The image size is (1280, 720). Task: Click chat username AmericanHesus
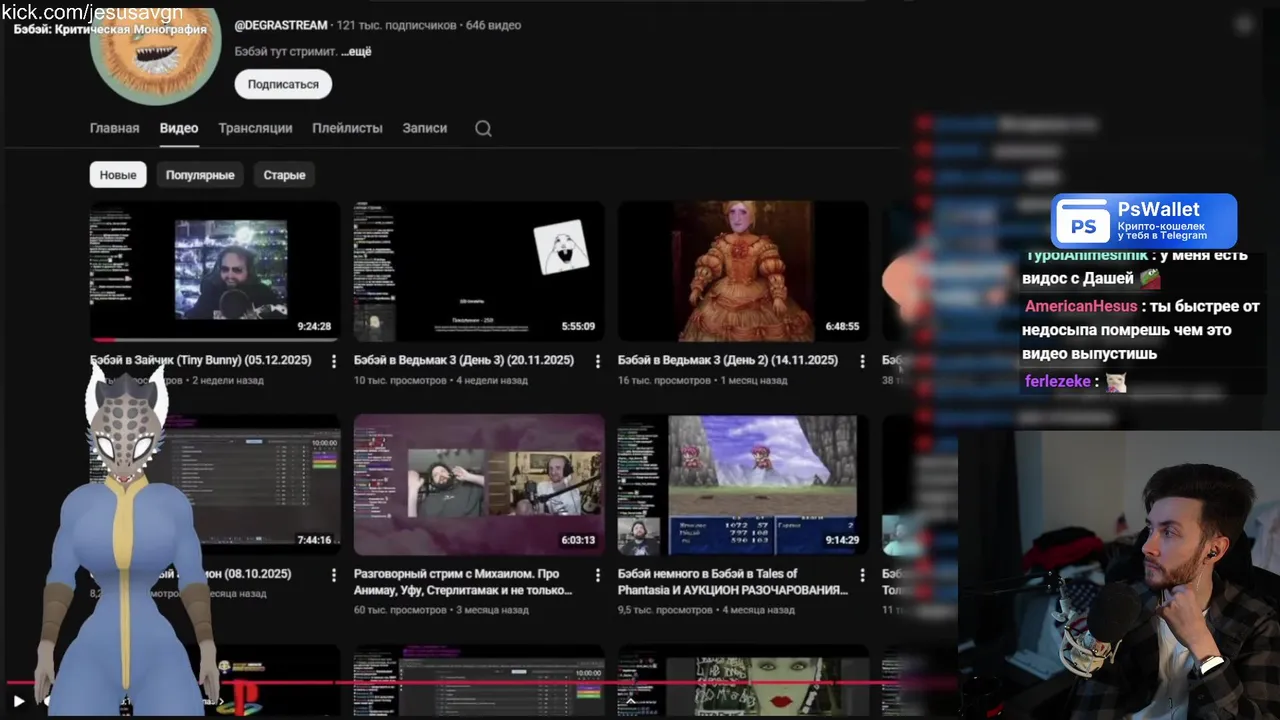pyautogui.click(x=1081, y=306)
